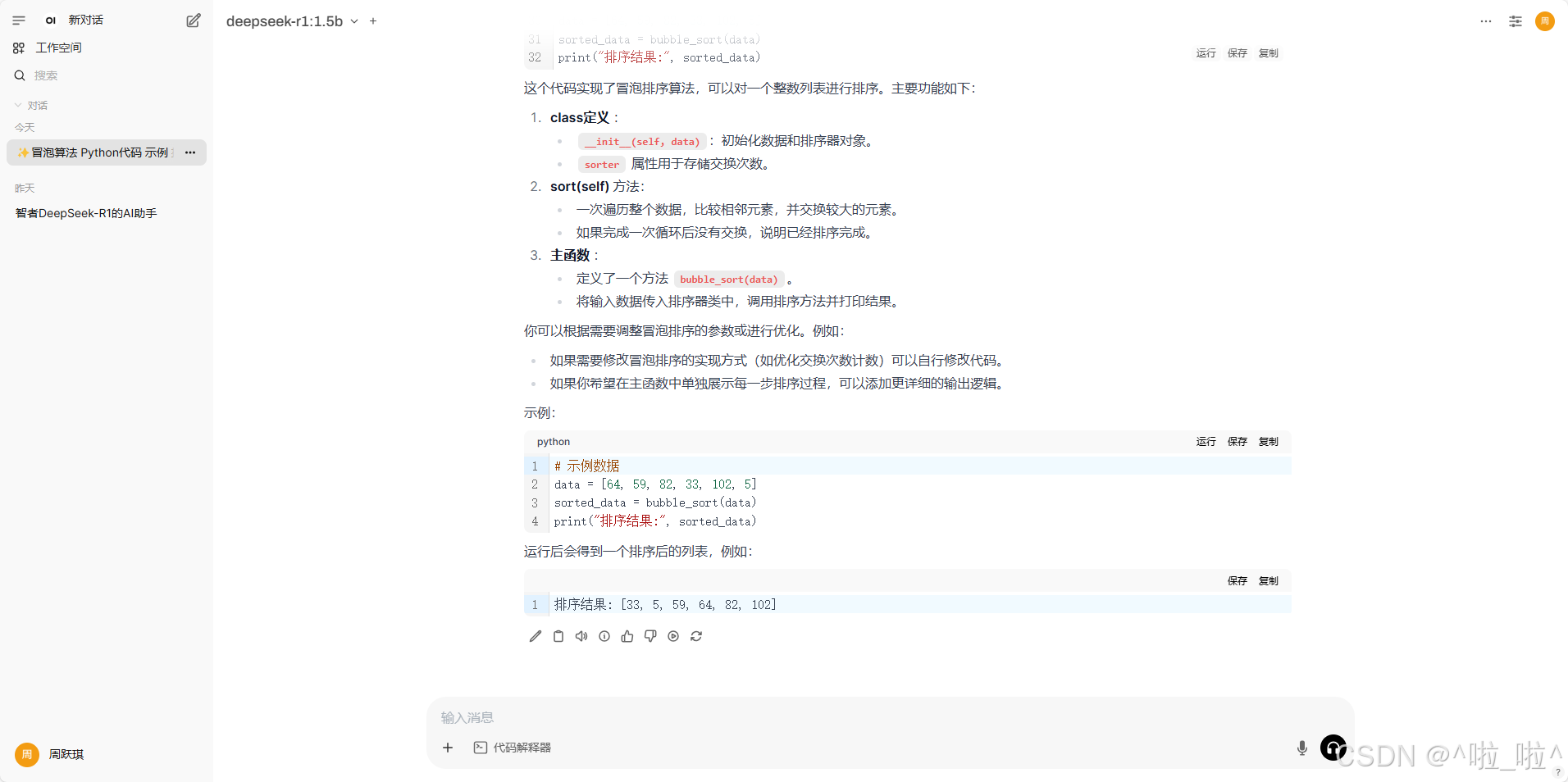Open the user profile avatar menu
This screenshot has height=782, width=1568.
(x=1545, y=21)
